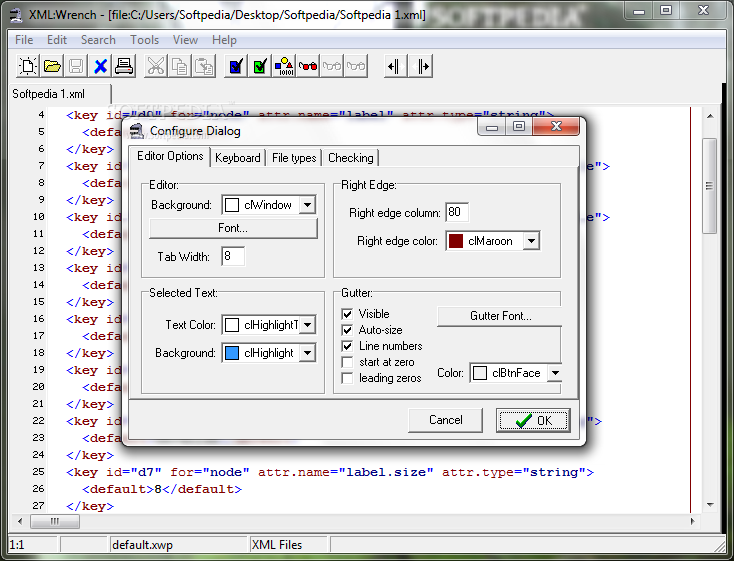Open the Selected Text Background clHighlight dropdown
734x561 pixels.
[x=307, y=353]
